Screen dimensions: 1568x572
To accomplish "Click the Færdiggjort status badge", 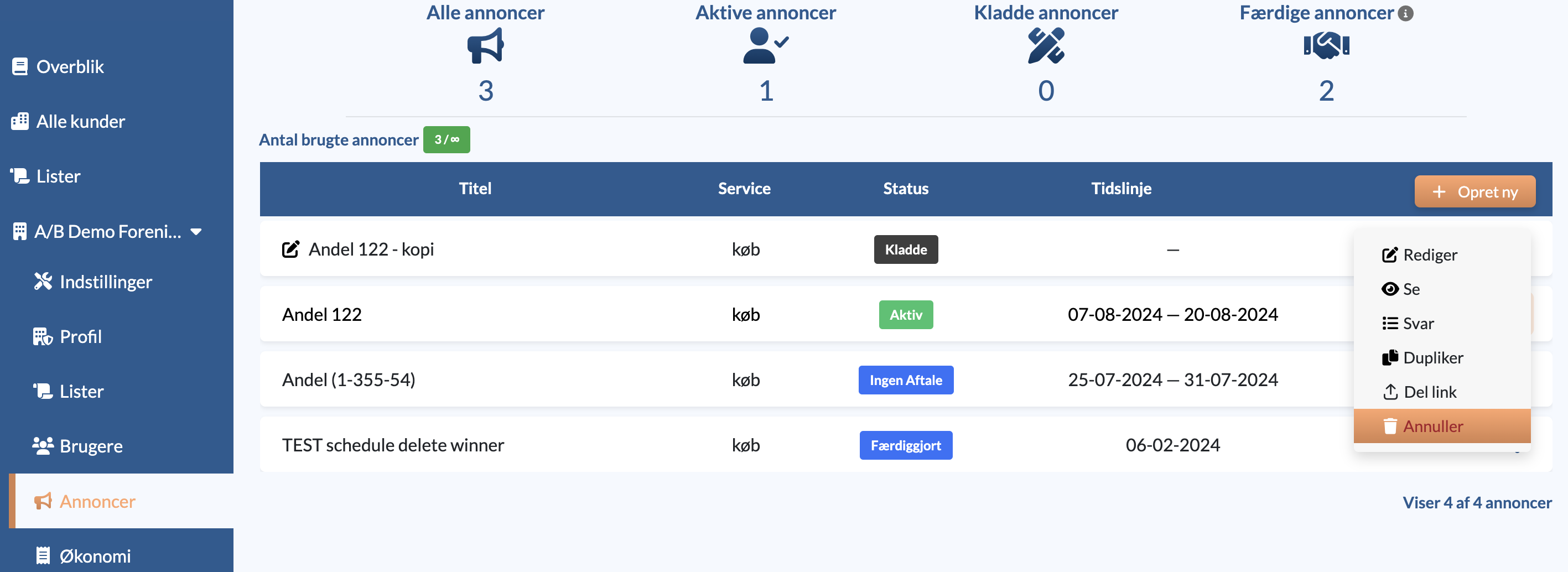I will pyautogui.click(x=906, y=445).
